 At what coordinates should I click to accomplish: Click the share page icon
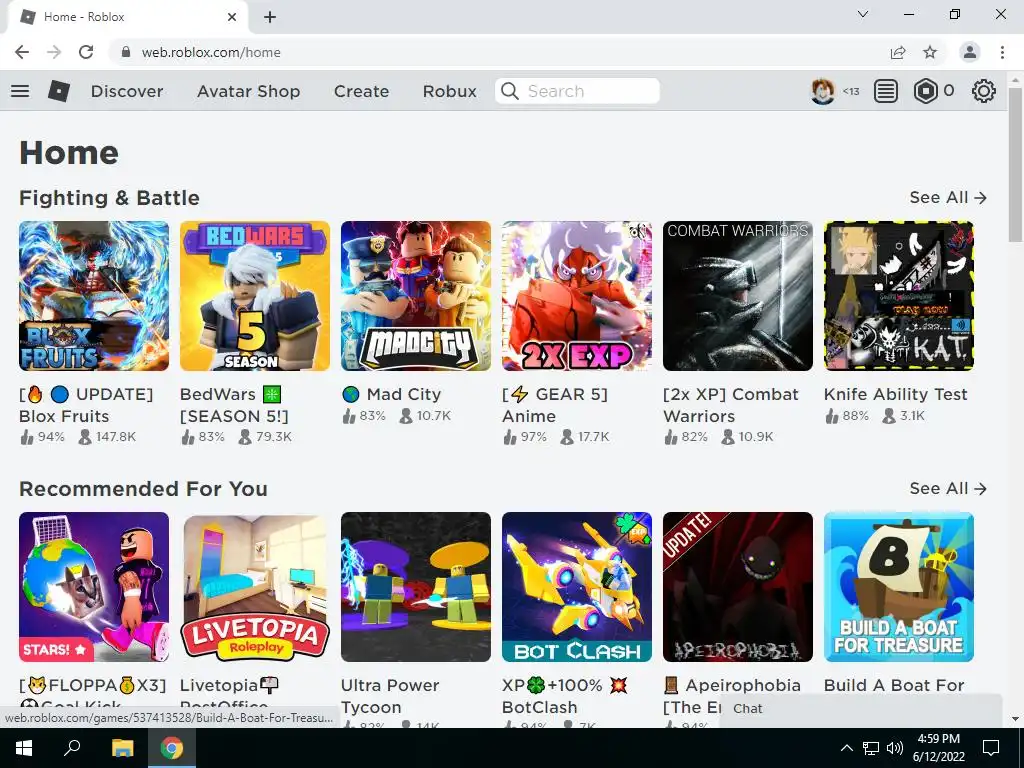coord(898,52)
